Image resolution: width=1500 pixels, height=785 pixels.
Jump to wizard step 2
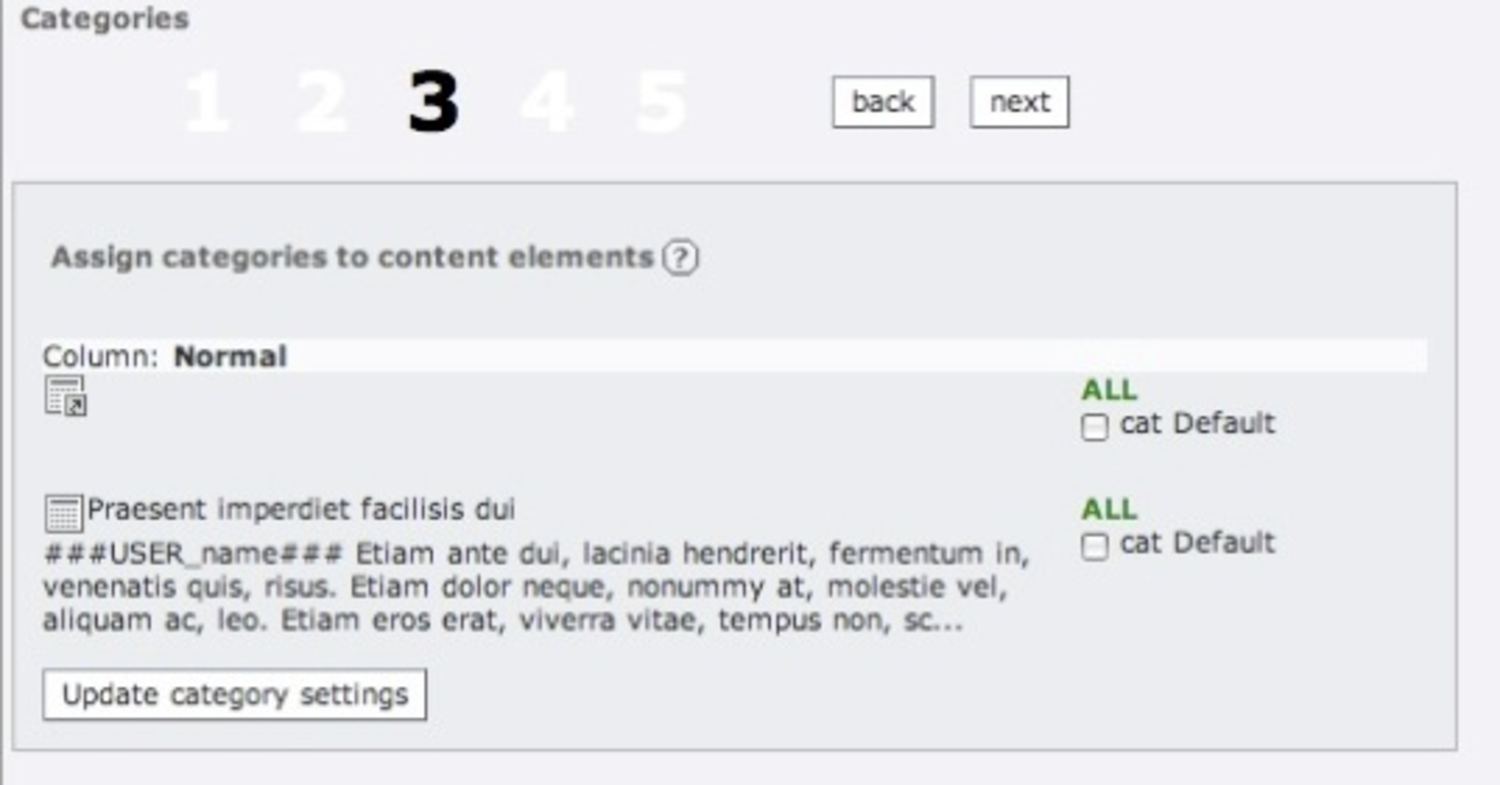point(322,102)
